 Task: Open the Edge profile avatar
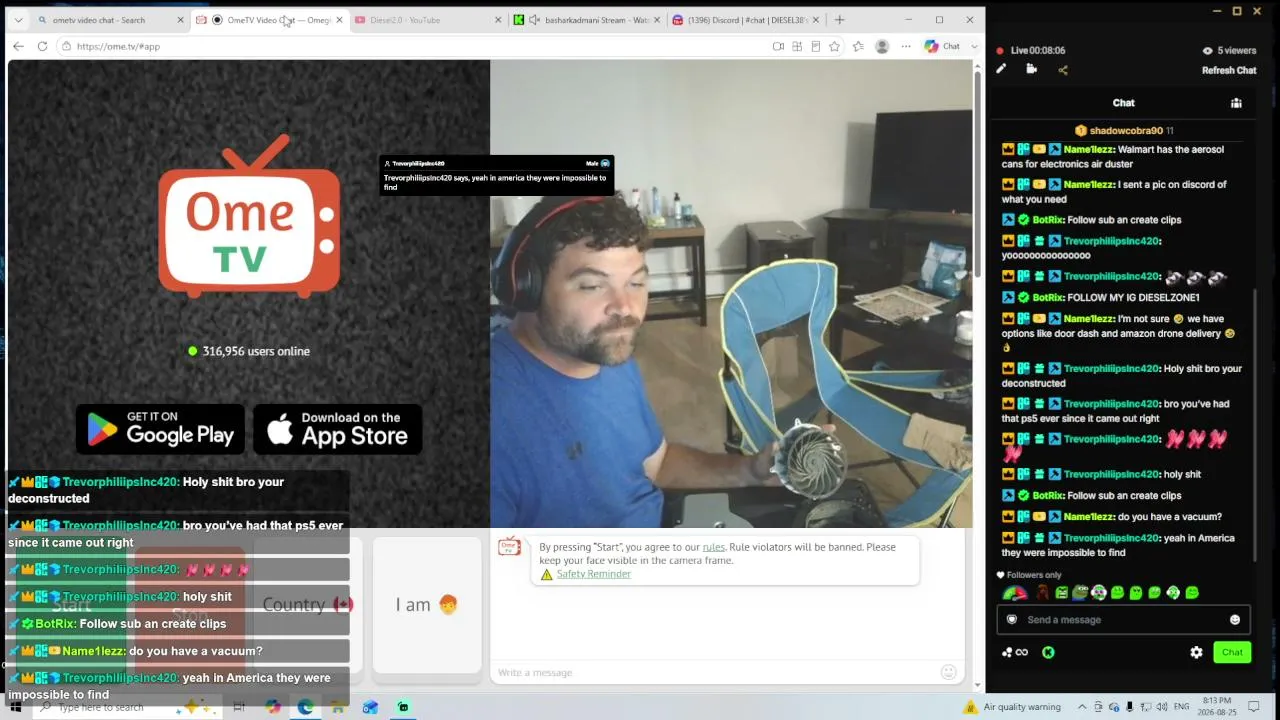882,46
